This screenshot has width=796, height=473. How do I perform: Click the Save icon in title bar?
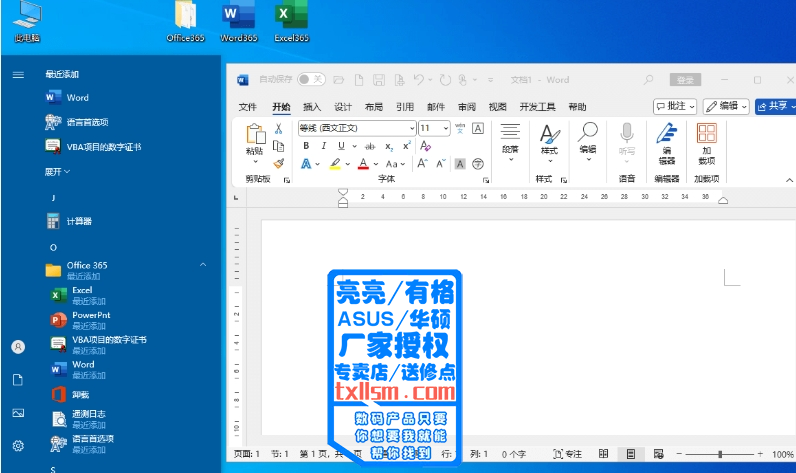pyautogui.click(x=379, y=80)
